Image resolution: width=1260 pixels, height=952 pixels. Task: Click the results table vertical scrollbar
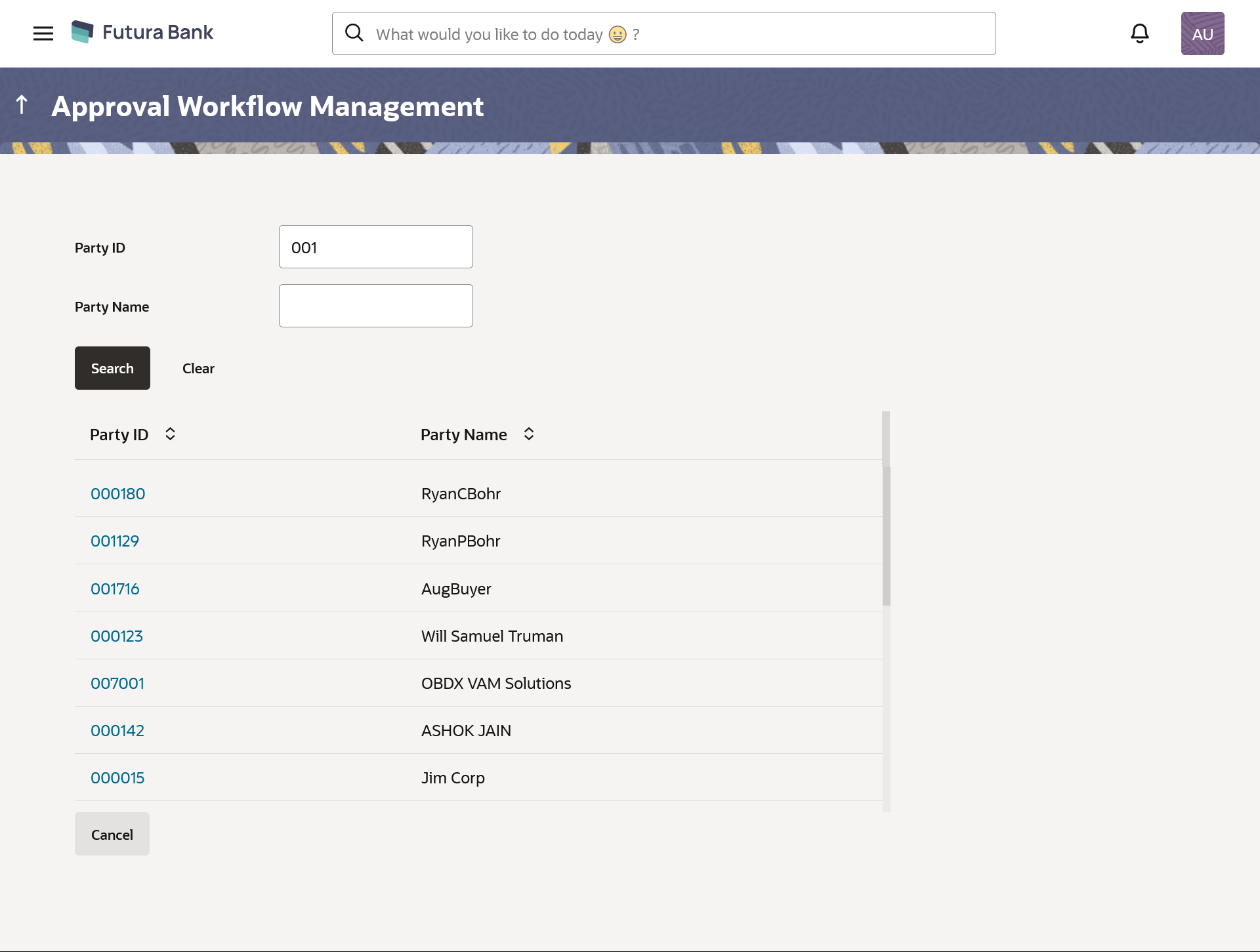[886, 535]
